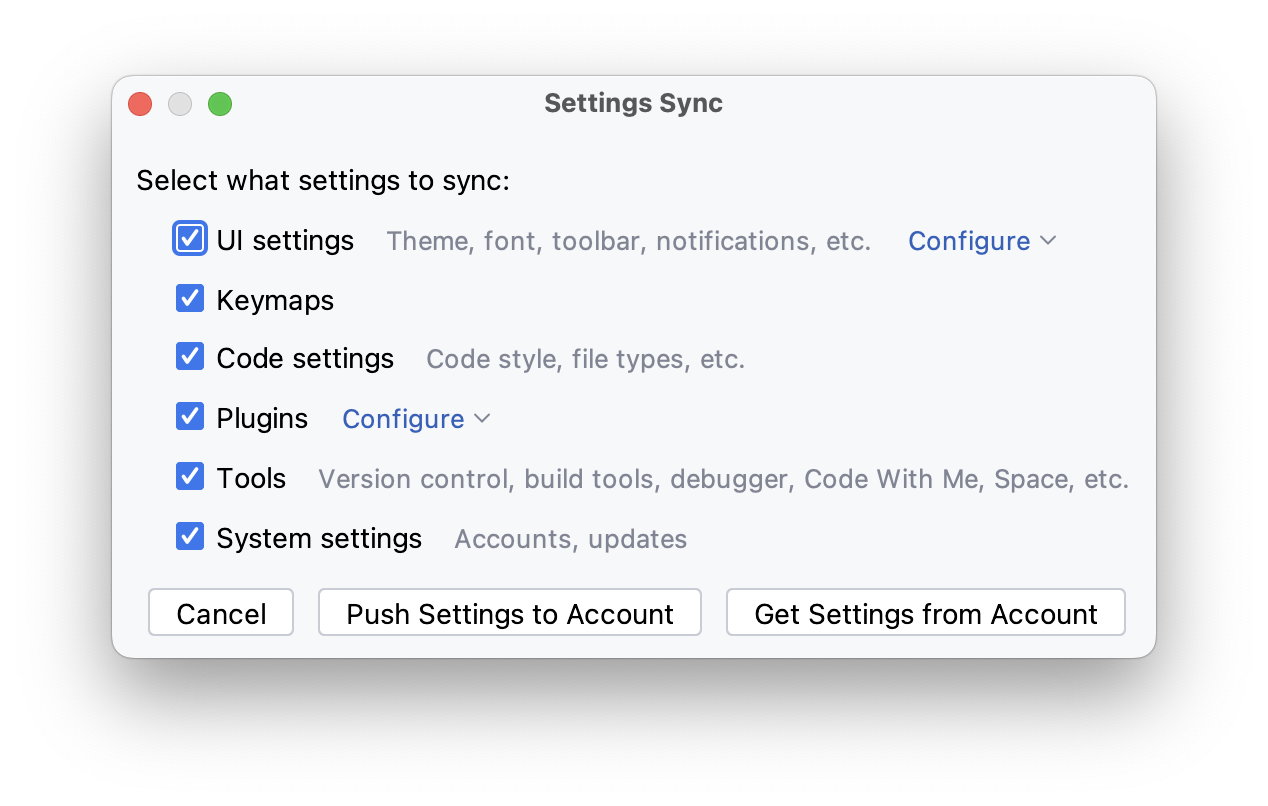The width and height of the screenshot is (1268, 806).
Task: Uncheck System settings sync
Action: [189, 536]
